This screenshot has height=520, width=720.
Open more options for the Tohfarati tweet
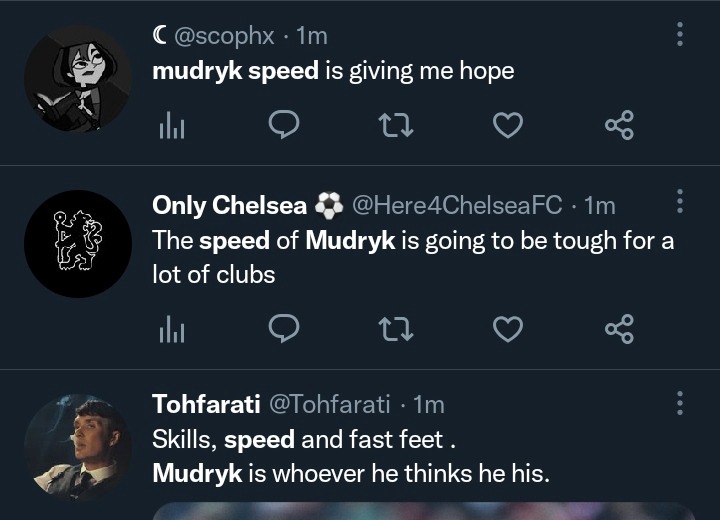click(x=680, y=403)
